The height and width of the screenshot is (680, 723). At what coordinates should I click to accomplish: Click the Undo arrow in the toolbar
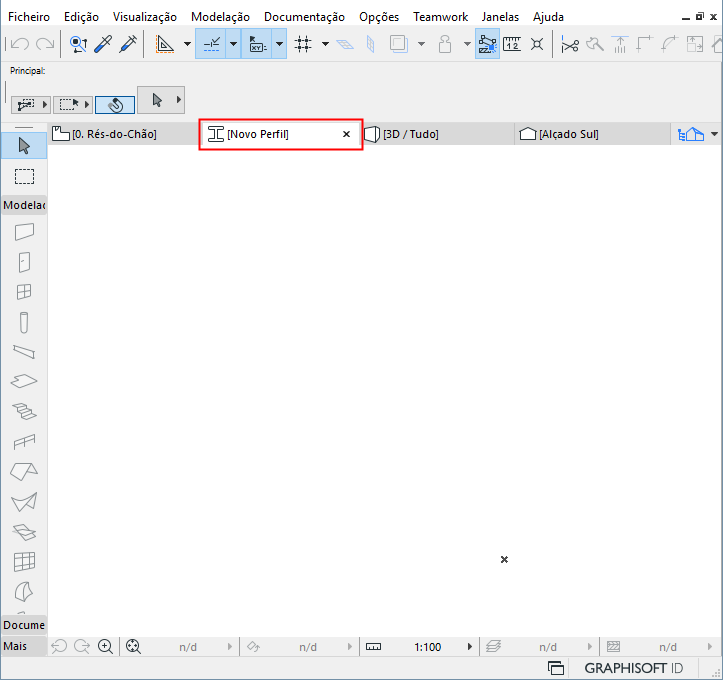[x=20, y=44]
